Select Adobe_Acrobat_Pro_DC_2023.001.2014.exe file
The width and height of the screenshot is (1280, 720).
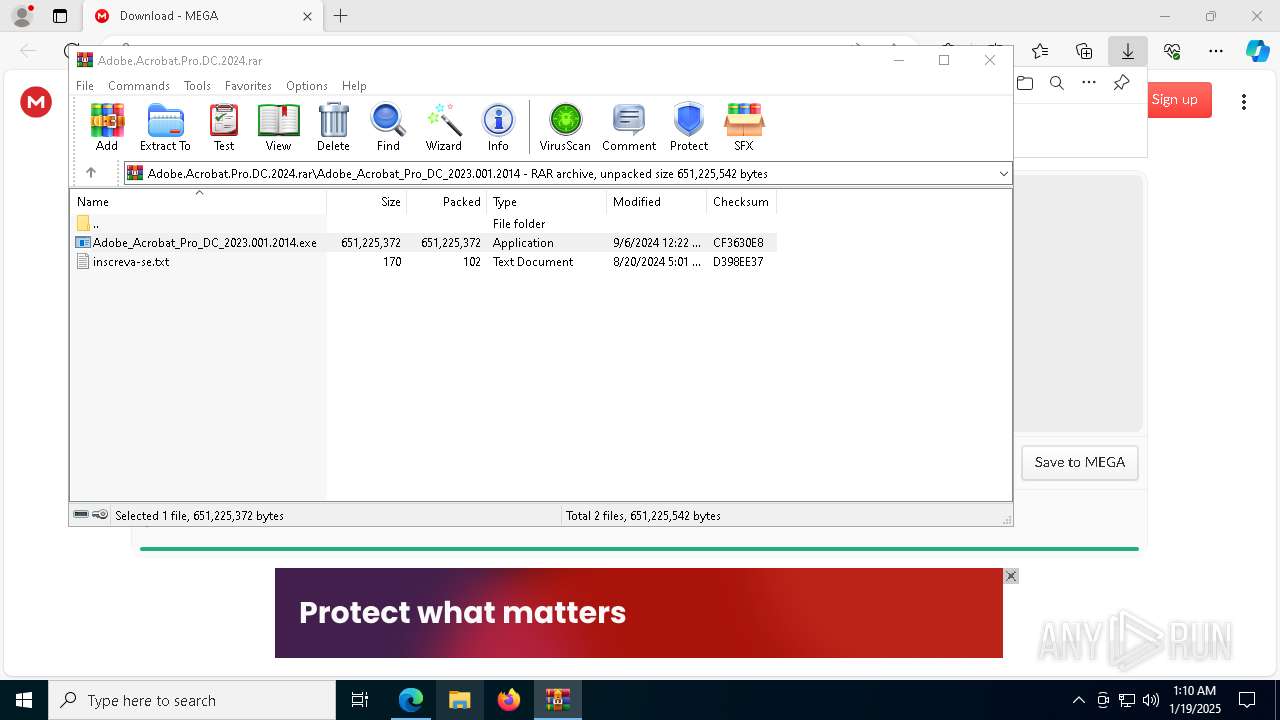click(424, 243)
